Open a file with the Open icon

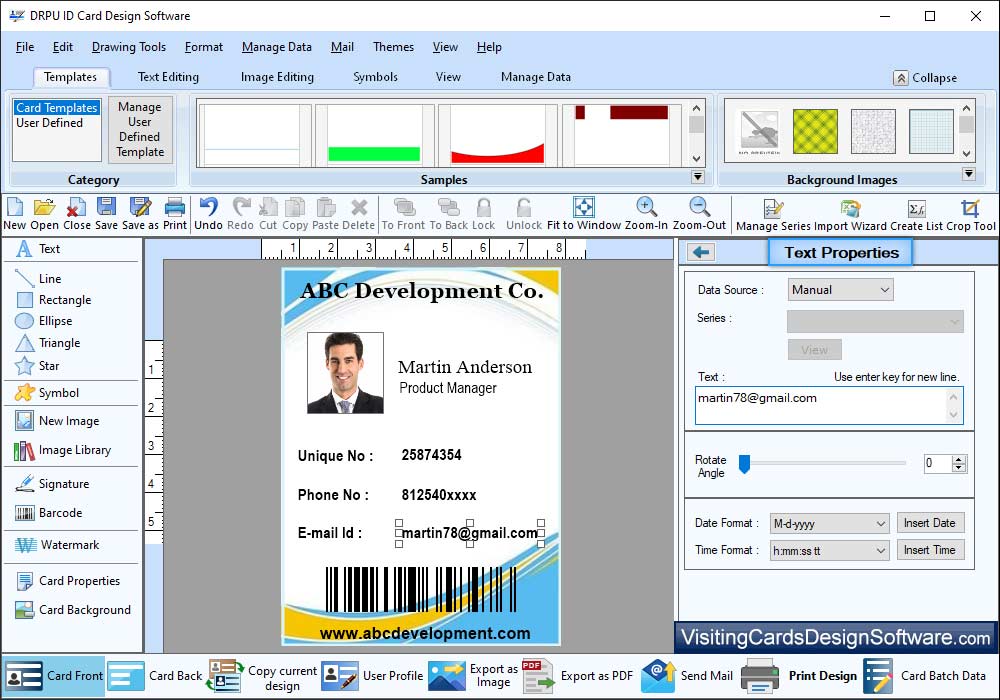[44, 214]
